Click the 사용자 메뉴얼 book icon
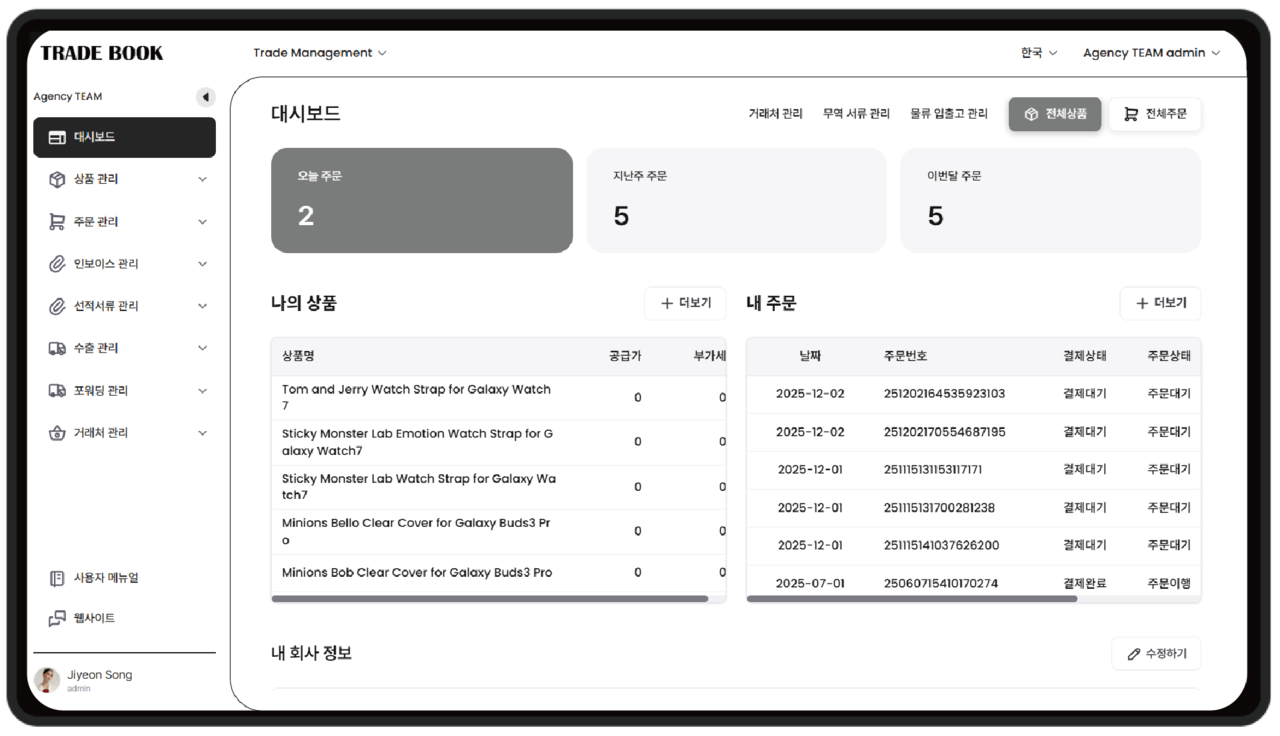 (57, 578)
